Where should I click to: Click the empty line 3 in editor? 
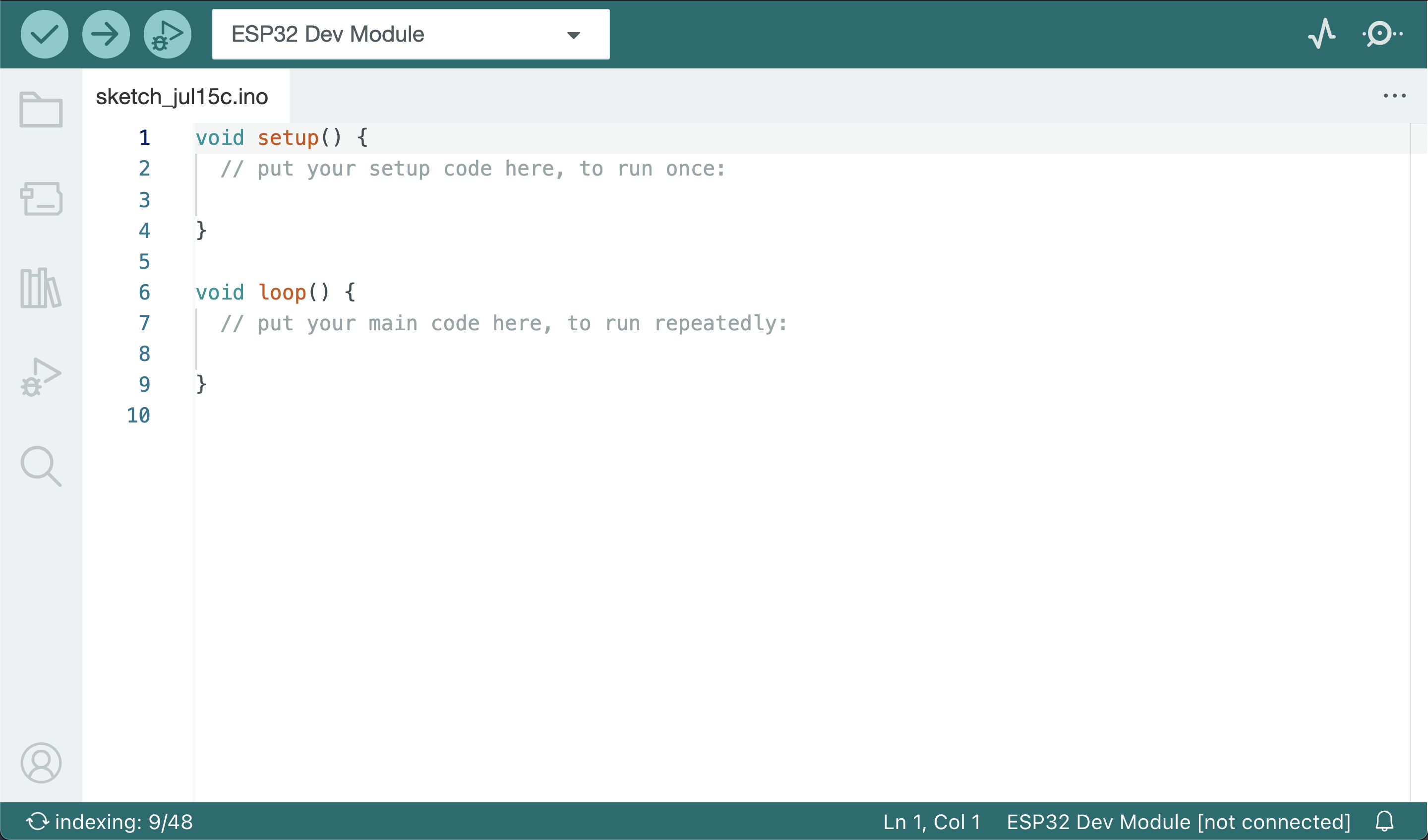[x=801, y=199]
